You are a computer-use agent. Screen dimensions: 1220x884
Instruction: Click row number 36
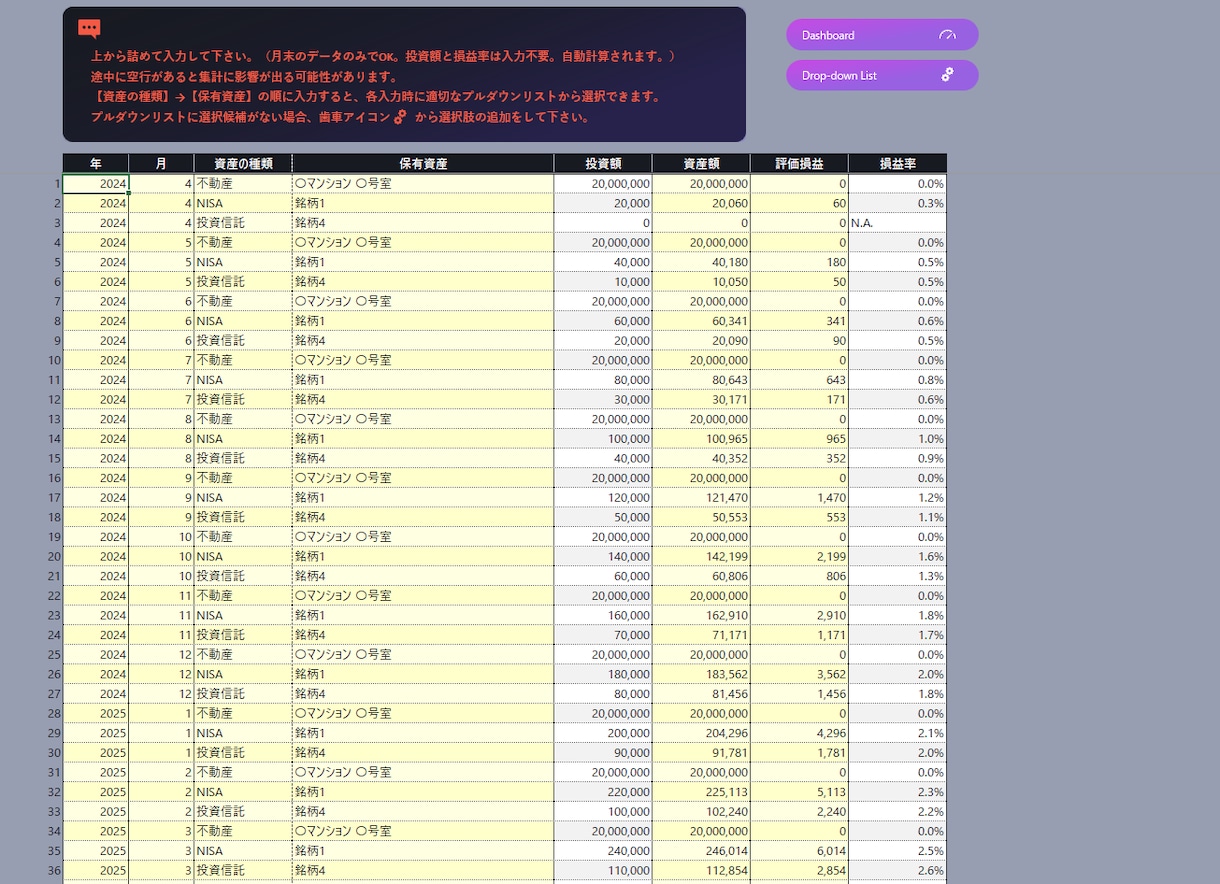tap(55, 870)
